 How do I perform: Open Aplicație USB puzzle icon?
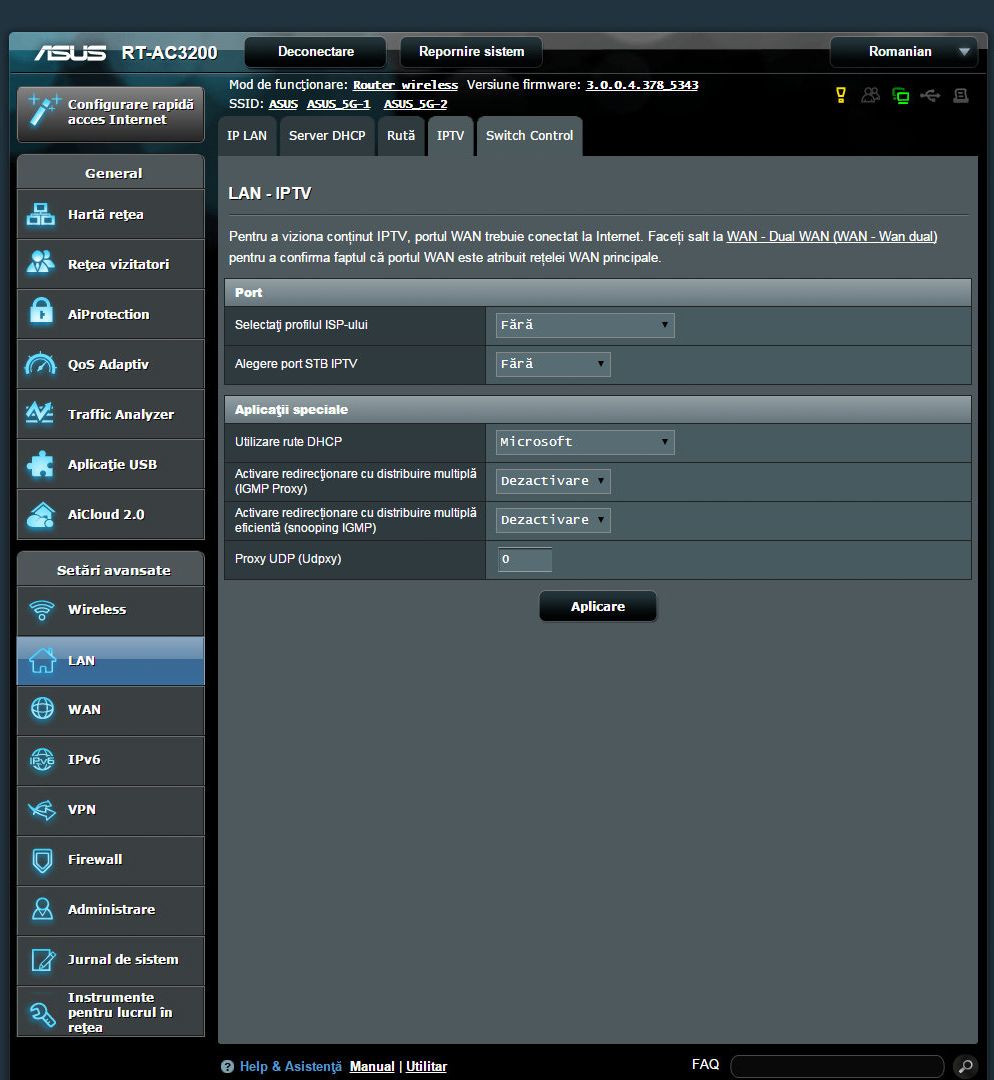coord(41,464)
